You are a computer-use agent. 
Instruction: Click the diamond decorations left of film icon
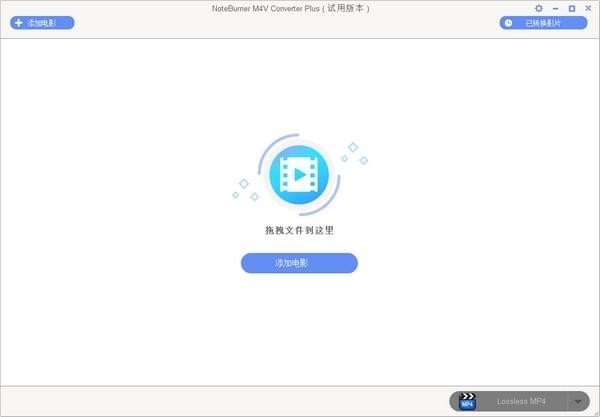pos(240,186)
